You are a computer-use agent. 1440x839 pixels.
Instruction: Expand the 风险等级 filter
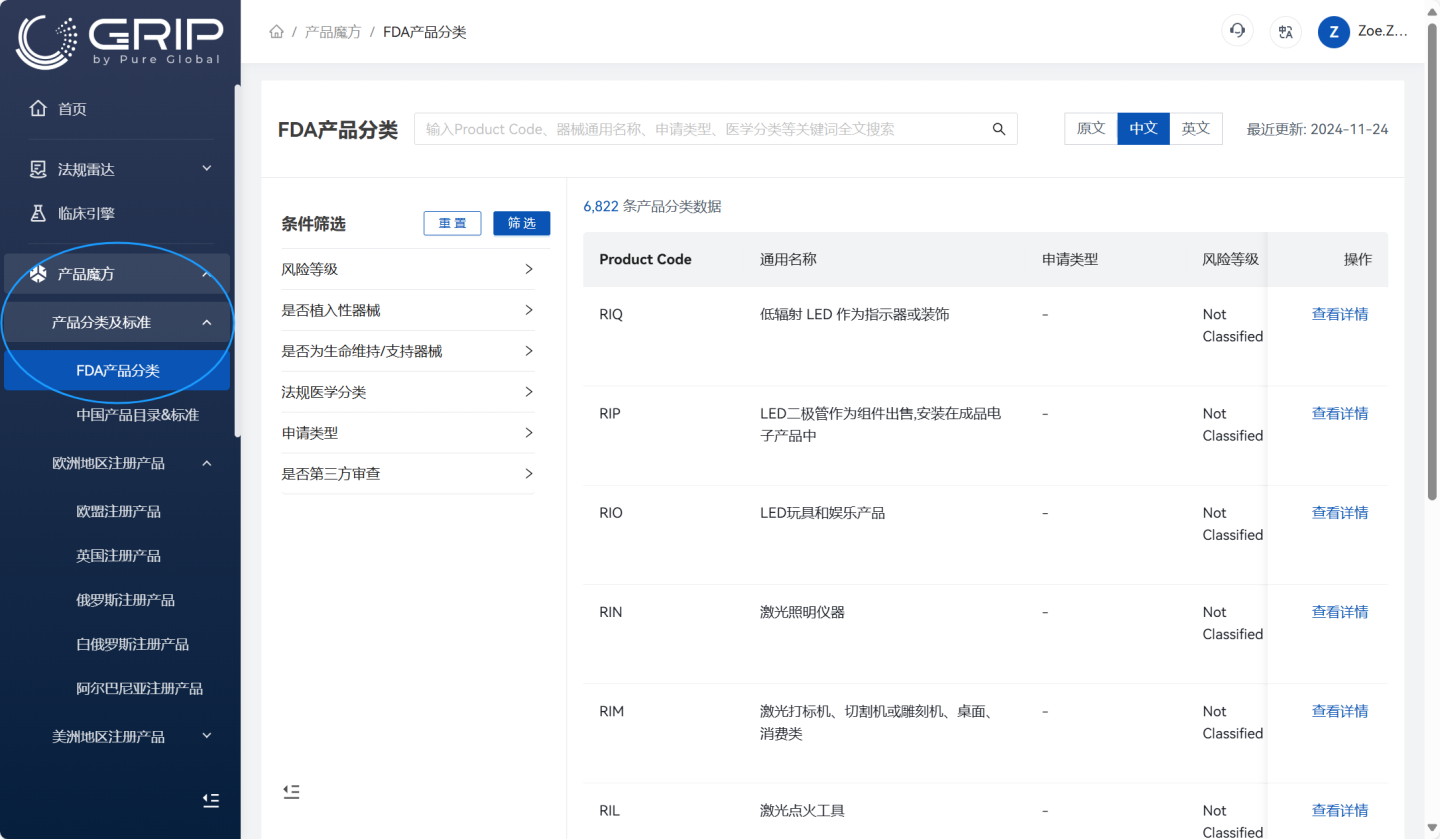click(x=408, y=269)
